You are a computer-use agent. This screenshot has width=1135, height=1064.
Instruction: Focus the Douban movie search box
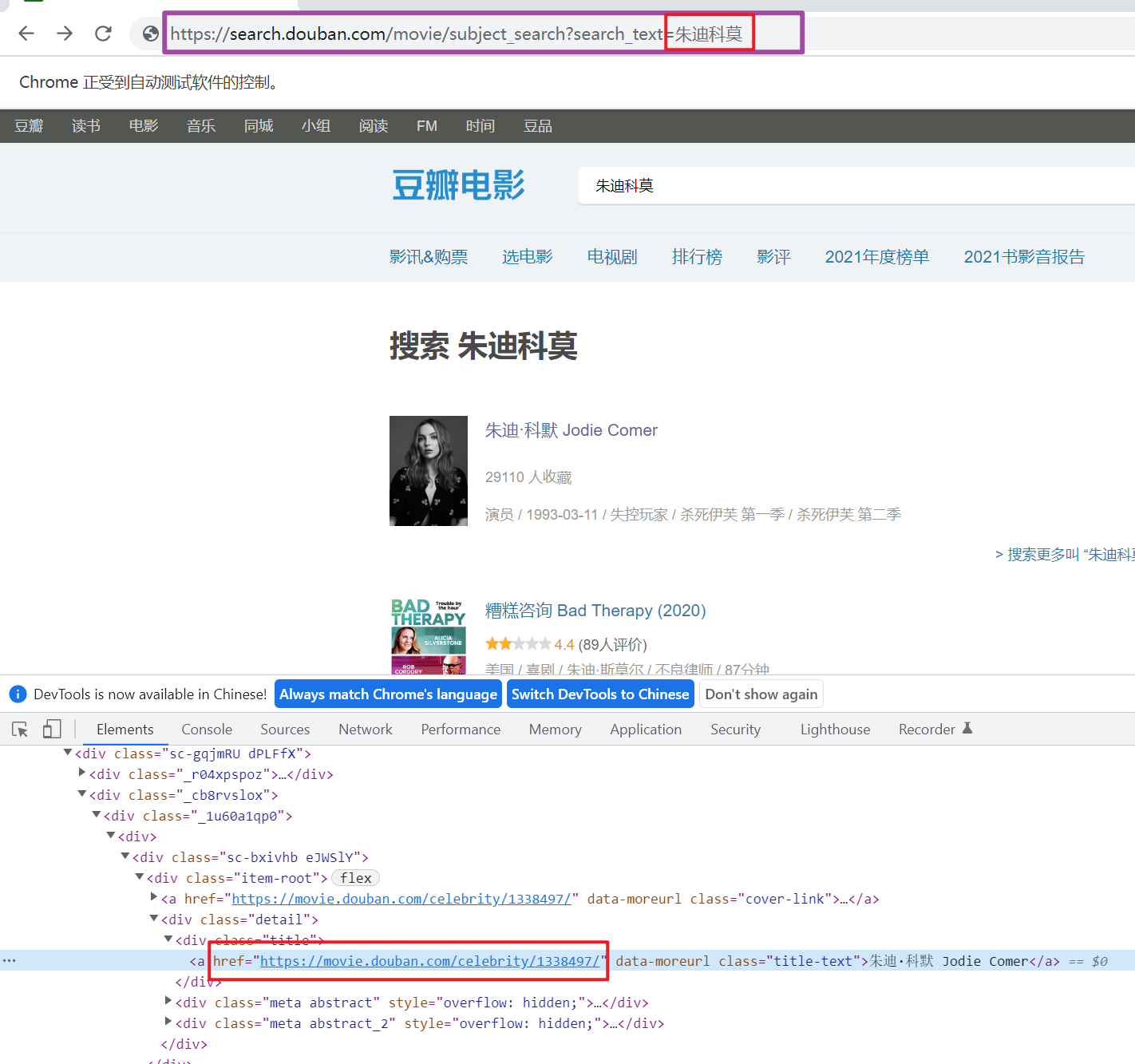(856, 186)
